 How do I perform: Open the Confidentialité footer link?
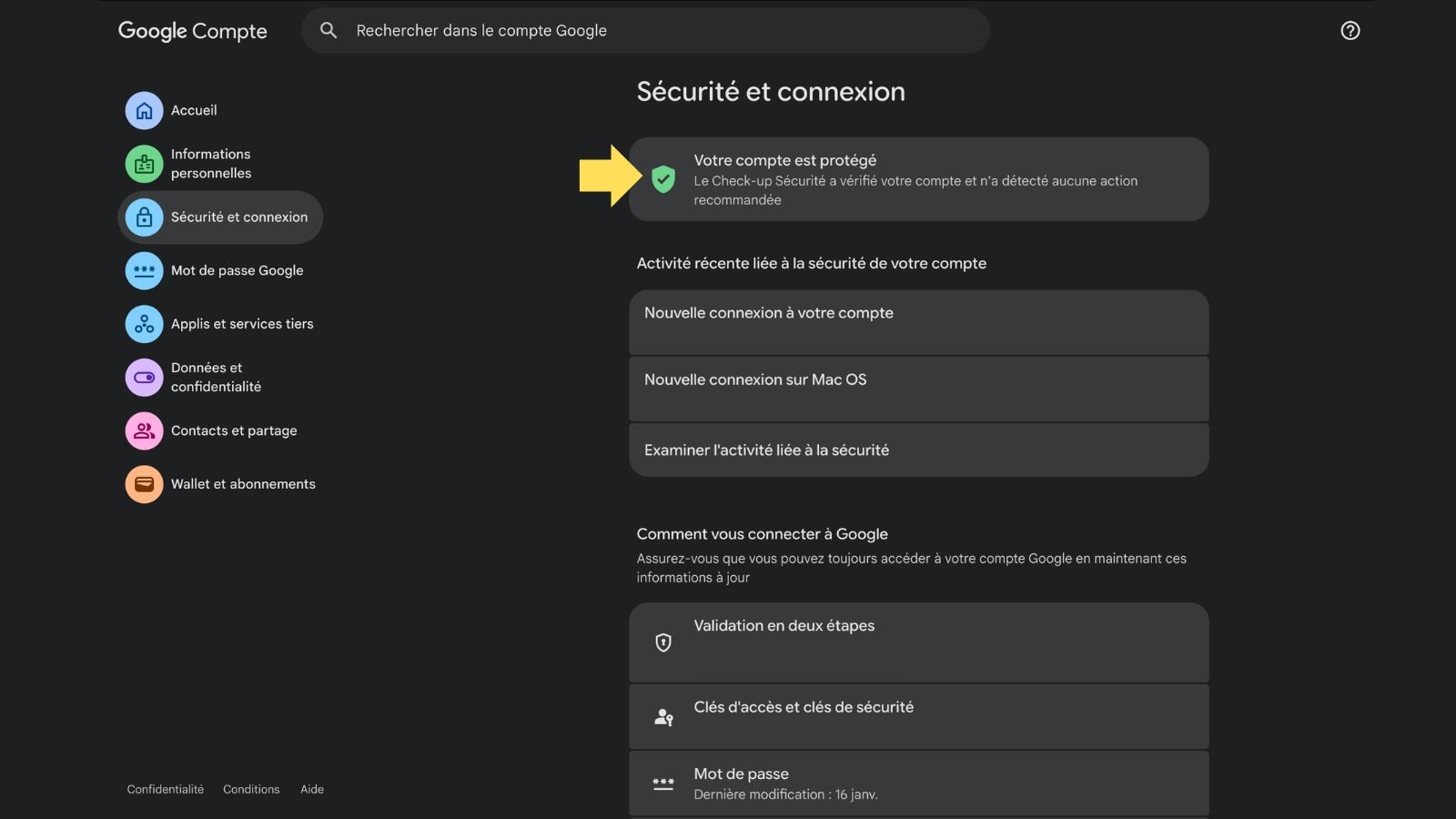pos(165,789)
